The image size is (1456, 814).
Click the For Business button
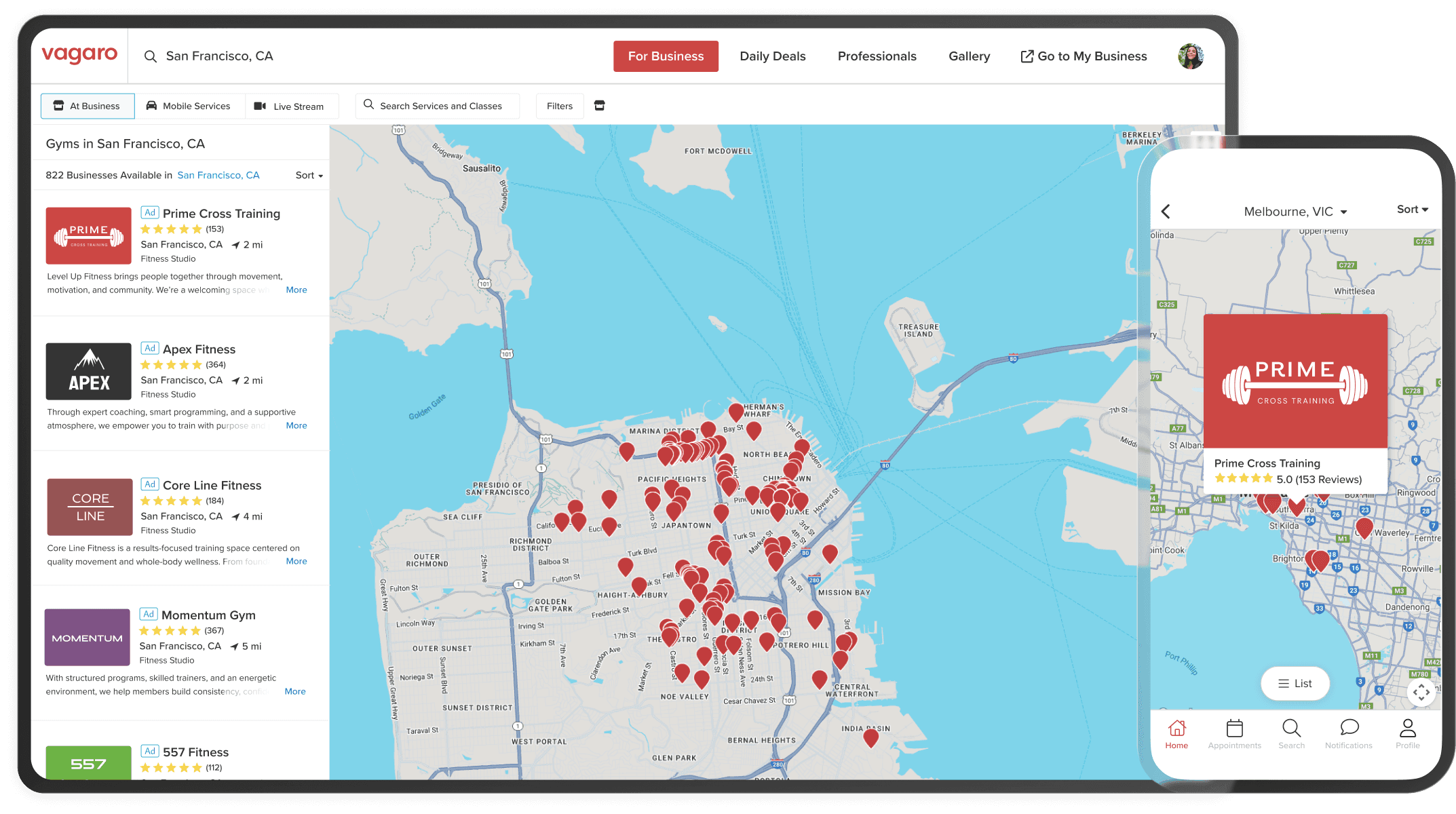tap(666, 56)
